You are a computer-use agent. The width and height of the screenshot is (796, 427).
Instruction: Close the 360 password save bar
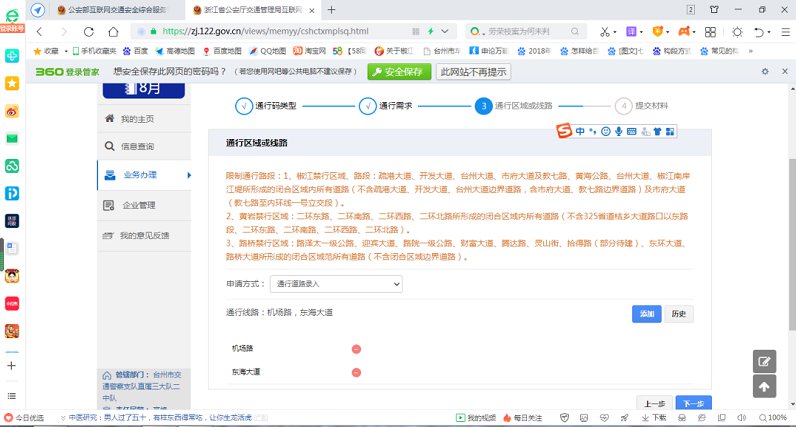pyautogui.click(x=783, y=72)
